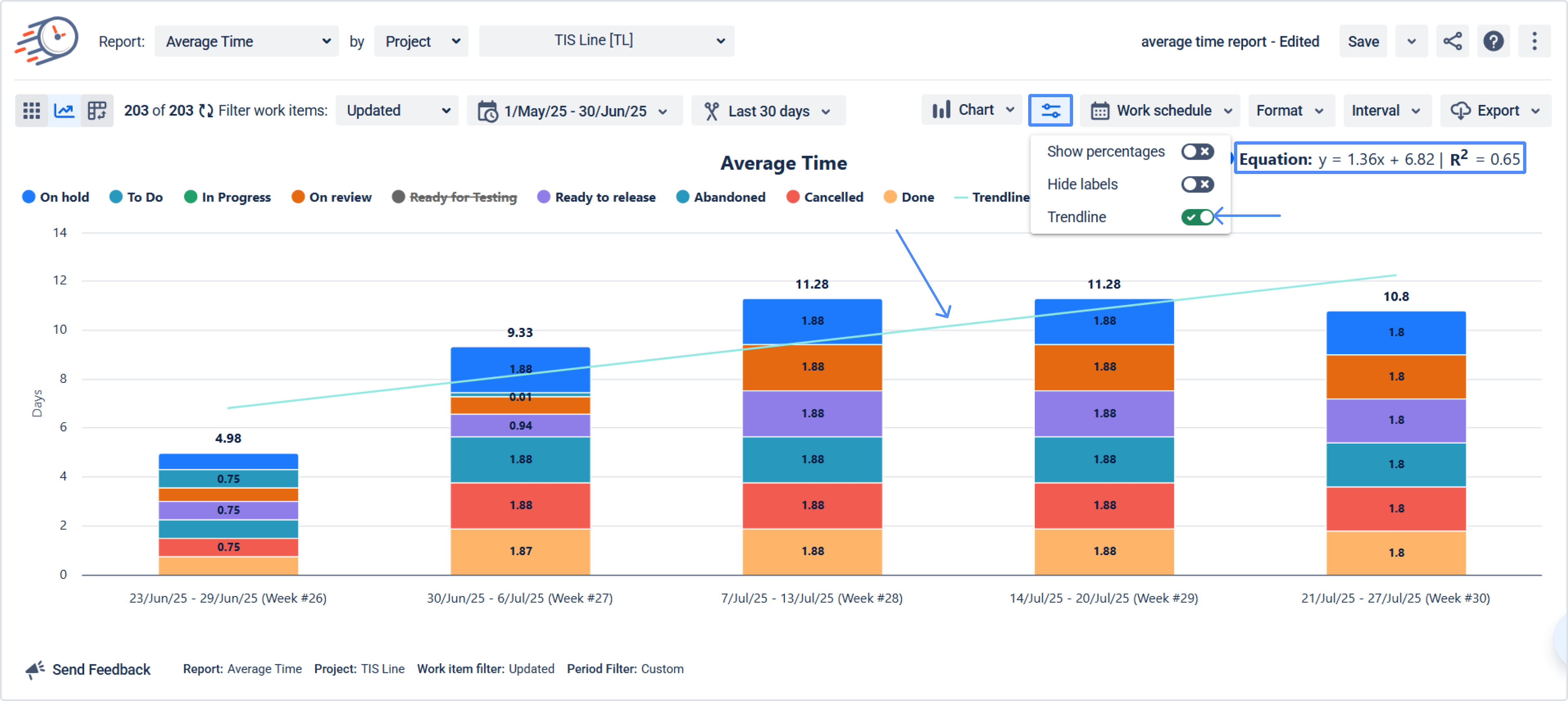1568x701 pixels.
Task: Open chart display settings sliders icon
Action: (1051, 110)
